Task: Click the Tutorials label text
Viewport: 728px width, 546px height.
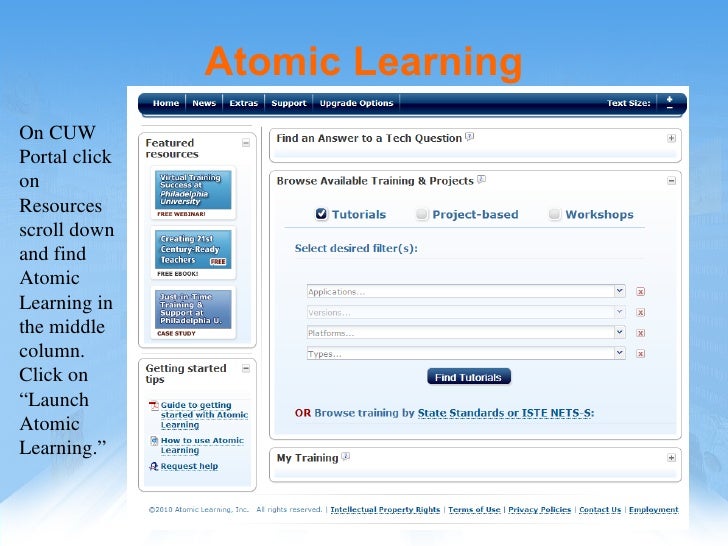Action: [359, 214]
